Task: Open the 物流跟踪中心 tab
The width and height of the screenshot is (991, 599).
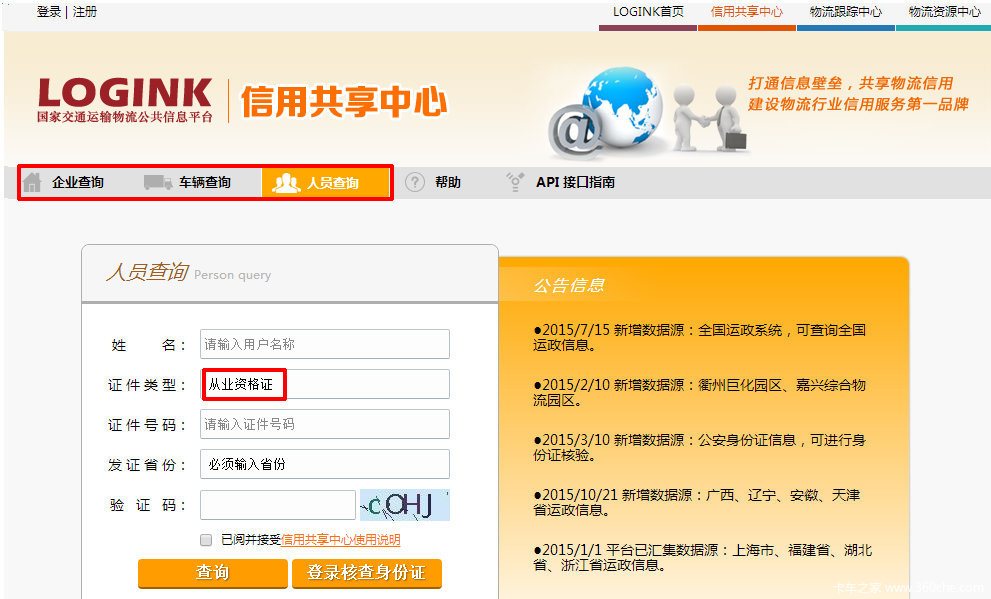Action: tap(845, 12)
